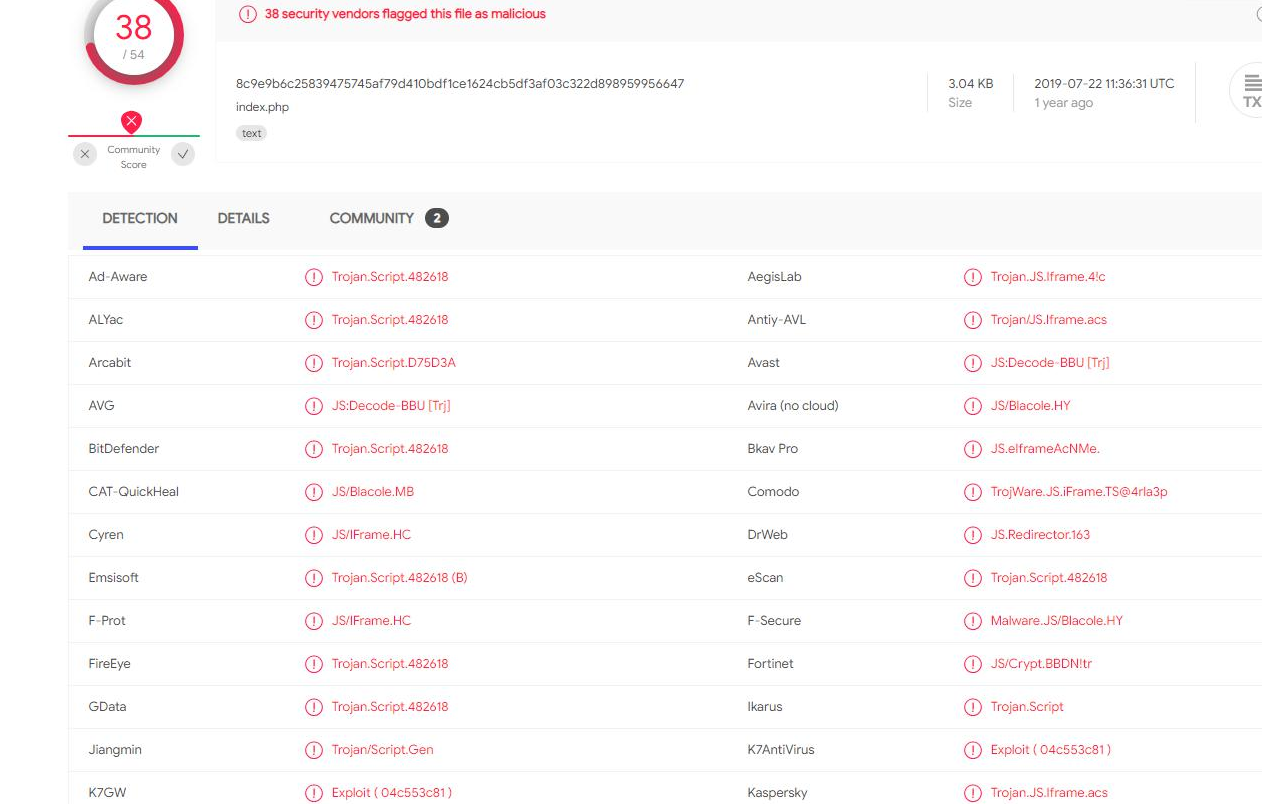Click the Kaspersky vendor name

(x=777, y=793)
